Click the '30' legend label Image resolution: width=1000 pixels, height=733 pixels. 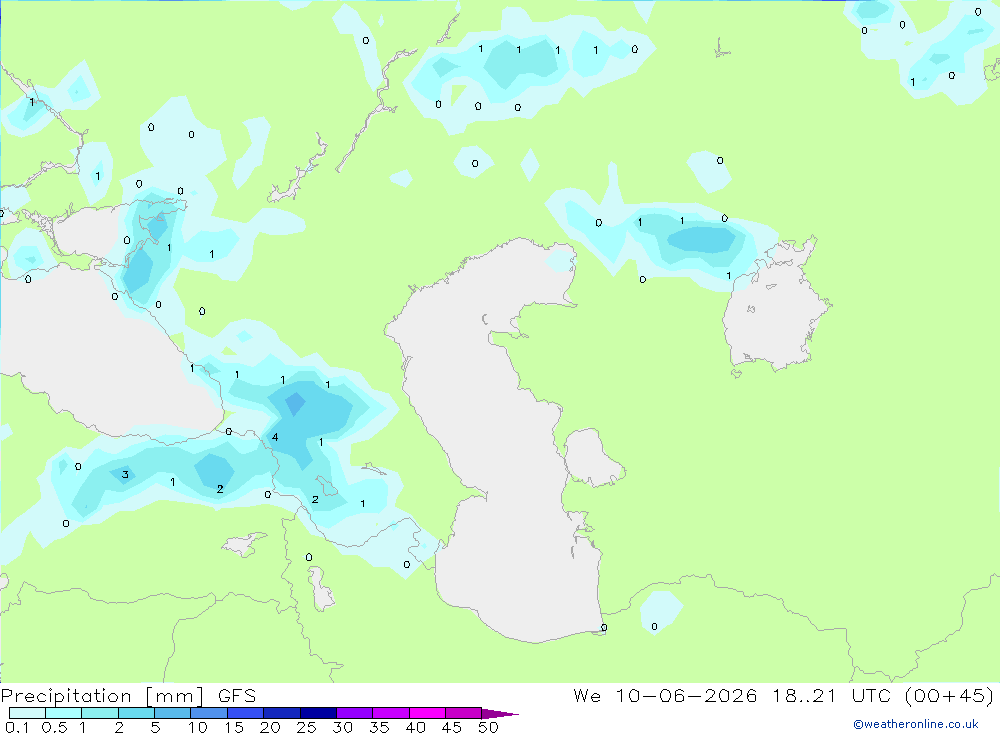click(342, 727)
